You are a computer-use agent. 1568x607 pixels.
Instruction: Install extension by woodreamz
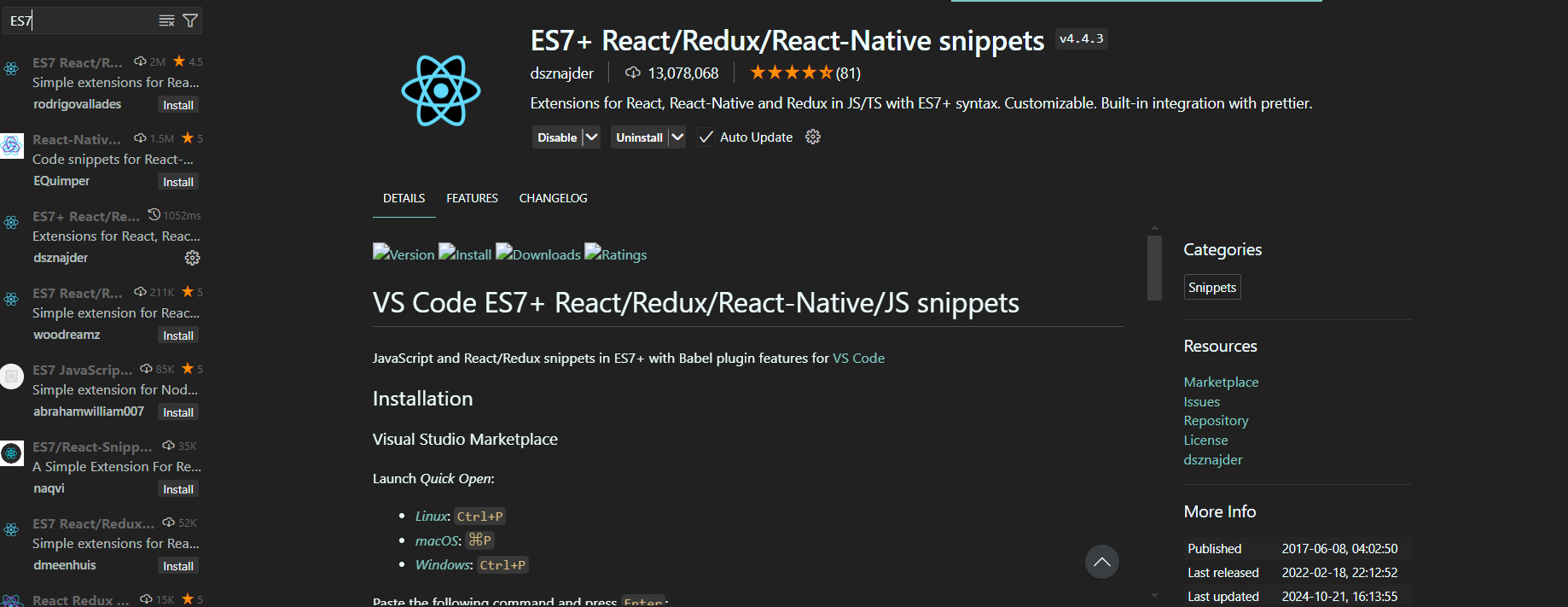click(178, 336)
